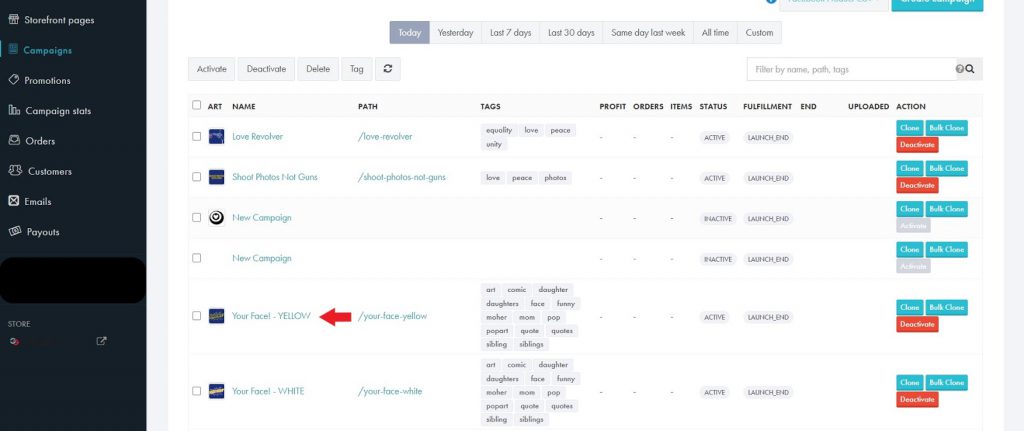Open the /shoot-photos-not-guns path link
Screen dimensions: 1024x431
coord(402,177)
